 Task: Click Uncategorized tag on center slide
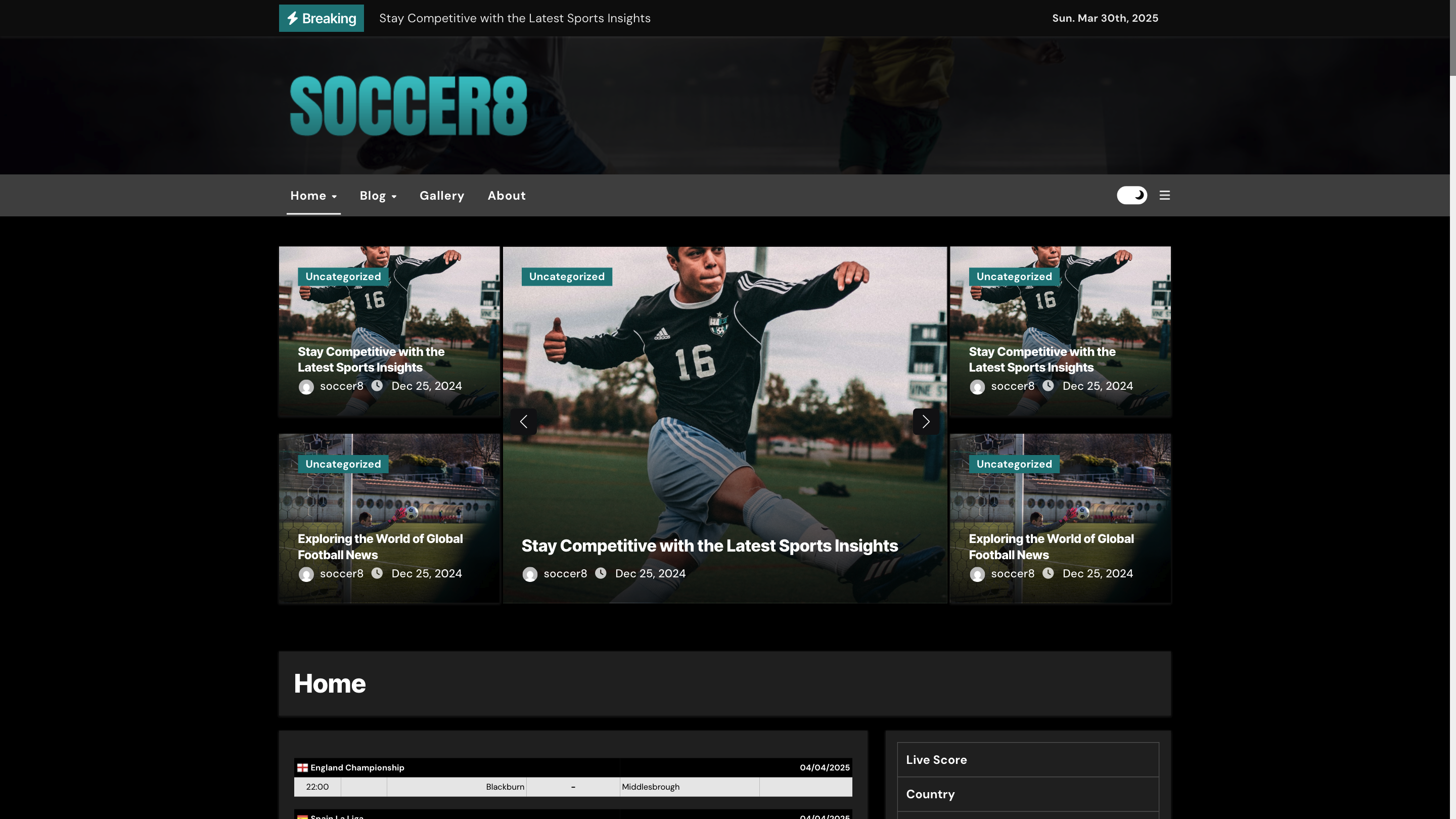click(x=566, y=277)
